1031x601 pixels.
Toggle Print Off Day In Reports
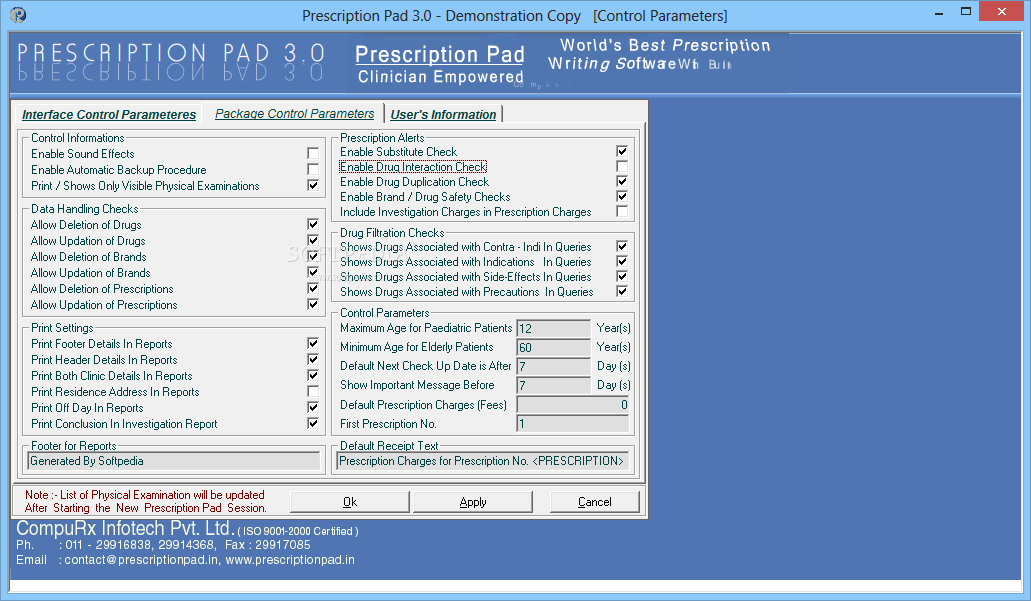pyautogui.click(x=313, y=407)
